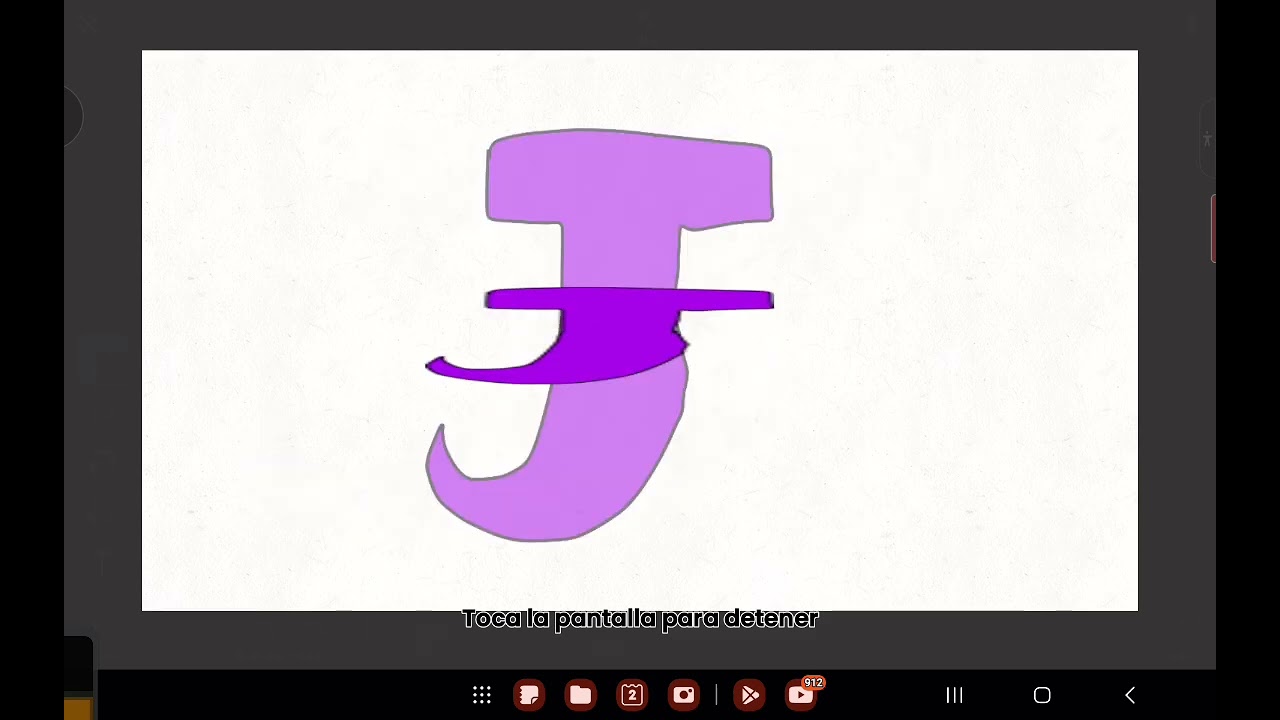The width and height of the screenshot is (1280, 720).
Task: Tap the home navigation button
Action: [x=1042, y=695]
